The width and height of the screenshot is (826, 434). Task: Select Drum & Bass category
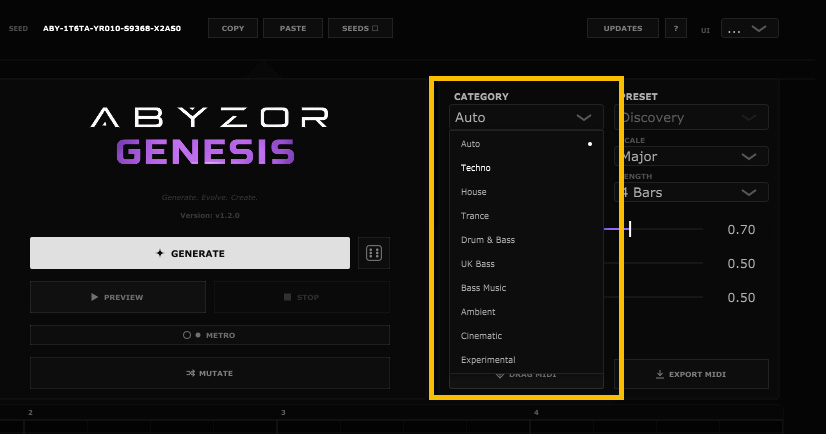526,240
